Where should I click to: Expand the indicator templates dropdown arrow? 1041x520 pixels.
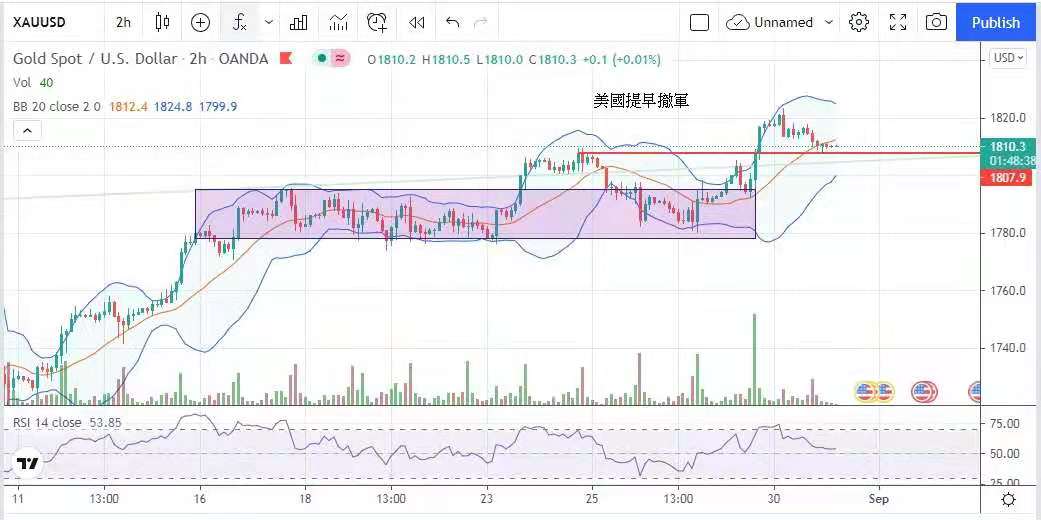click(268, 22)
